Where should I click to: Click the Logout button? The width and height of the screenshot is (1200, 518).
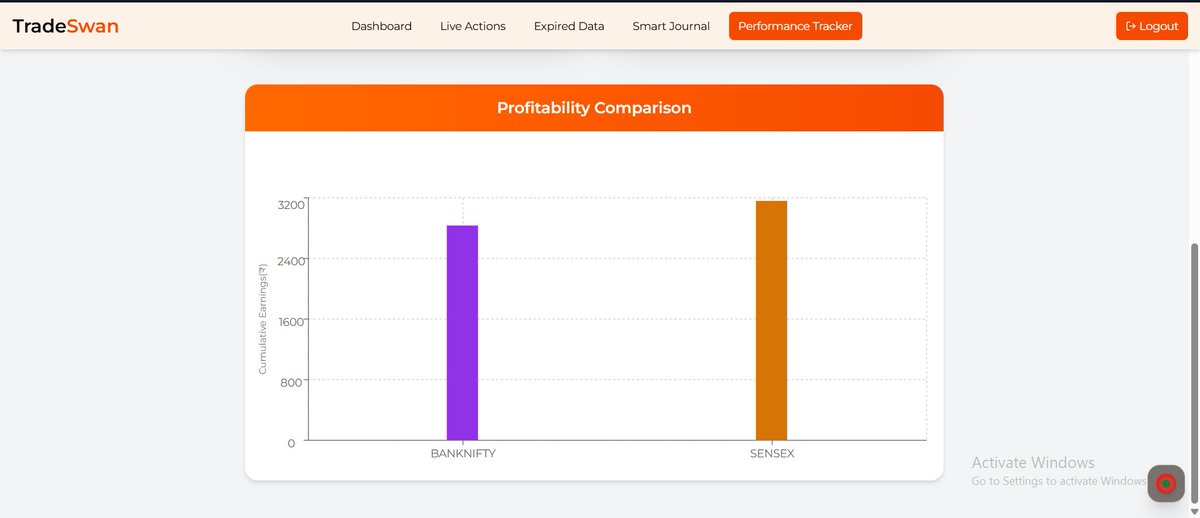tap(1152, 26)
